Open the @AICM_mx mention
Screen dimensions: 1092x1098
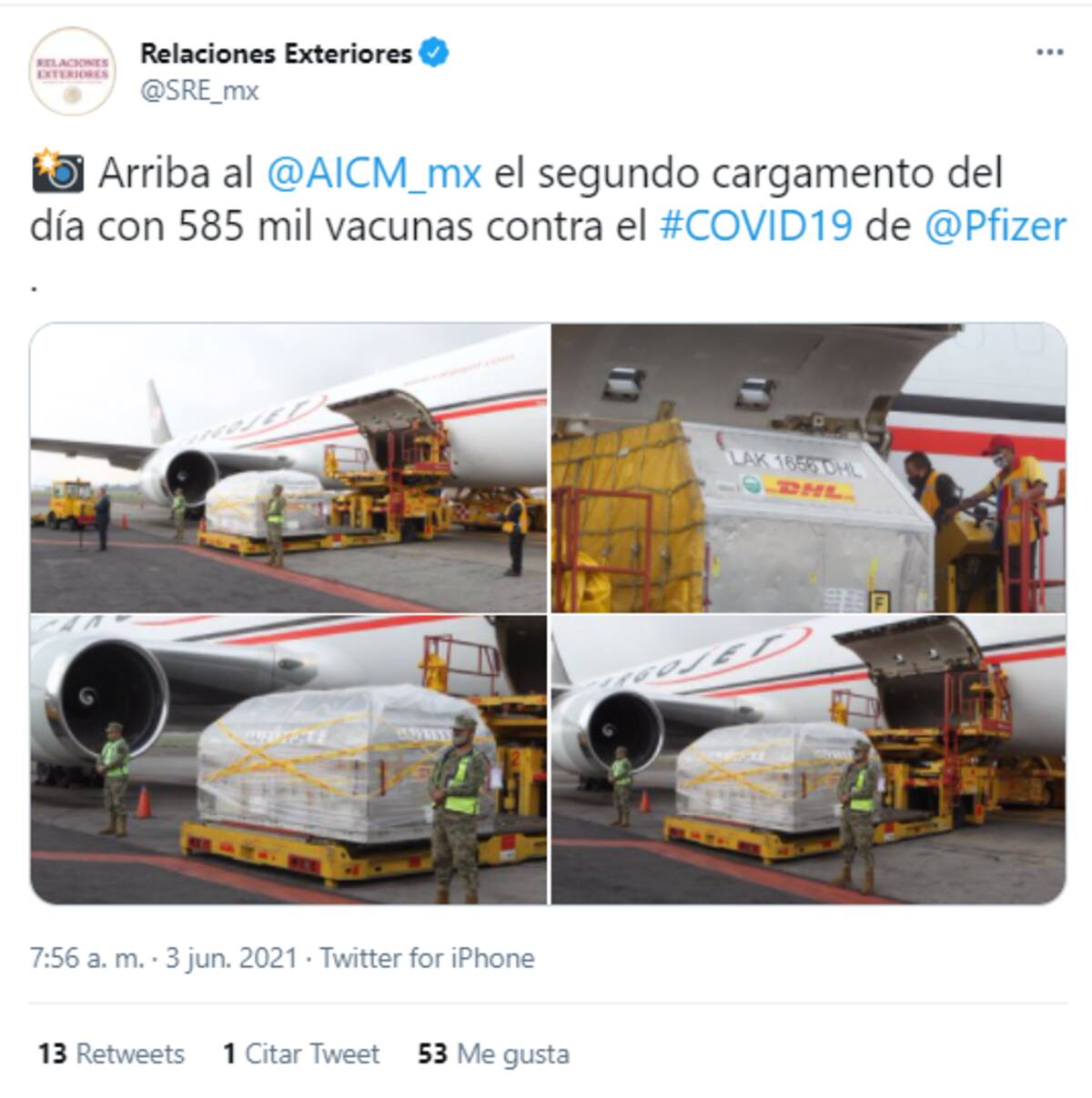[x=374, y=173]
